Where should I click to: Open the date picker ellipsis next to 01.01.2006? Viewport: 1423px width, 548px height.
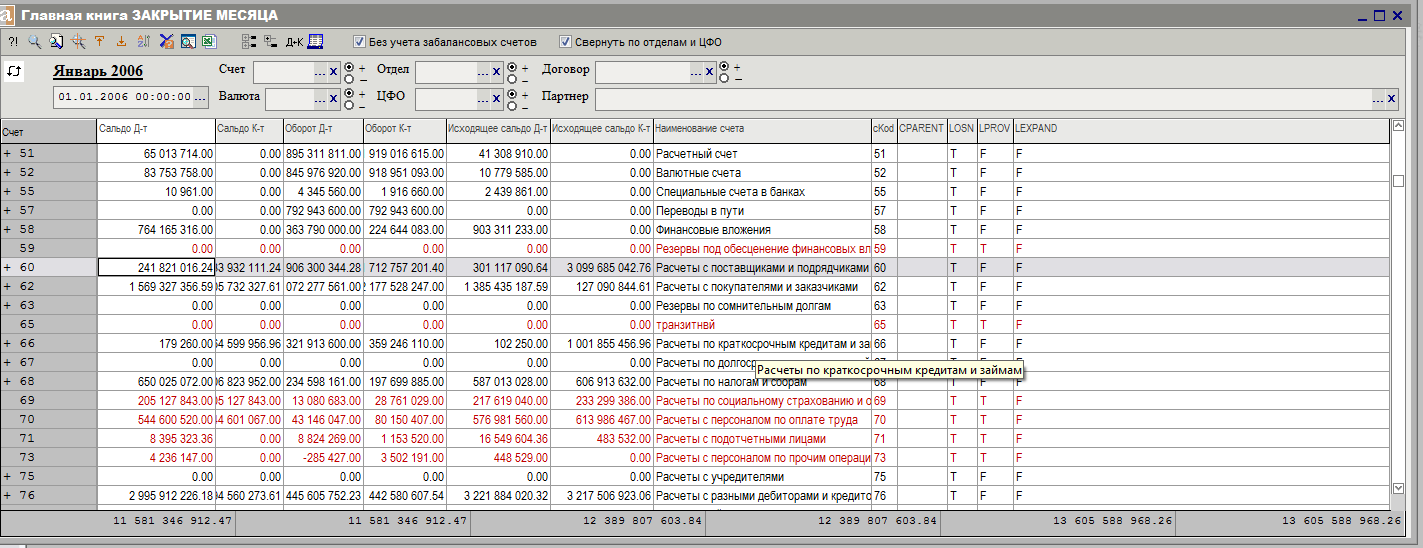tap(200, 97)
